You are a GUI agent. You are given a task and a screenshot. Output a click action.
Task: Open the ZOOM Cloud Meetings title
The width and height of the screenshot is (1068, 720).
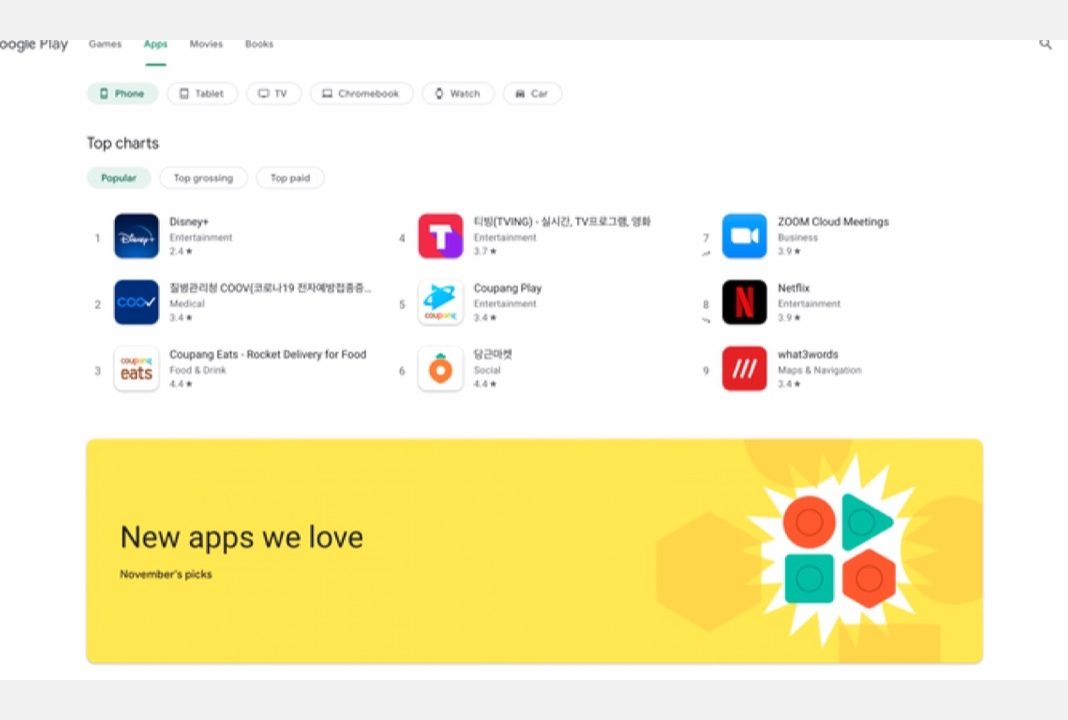point(833,222)
